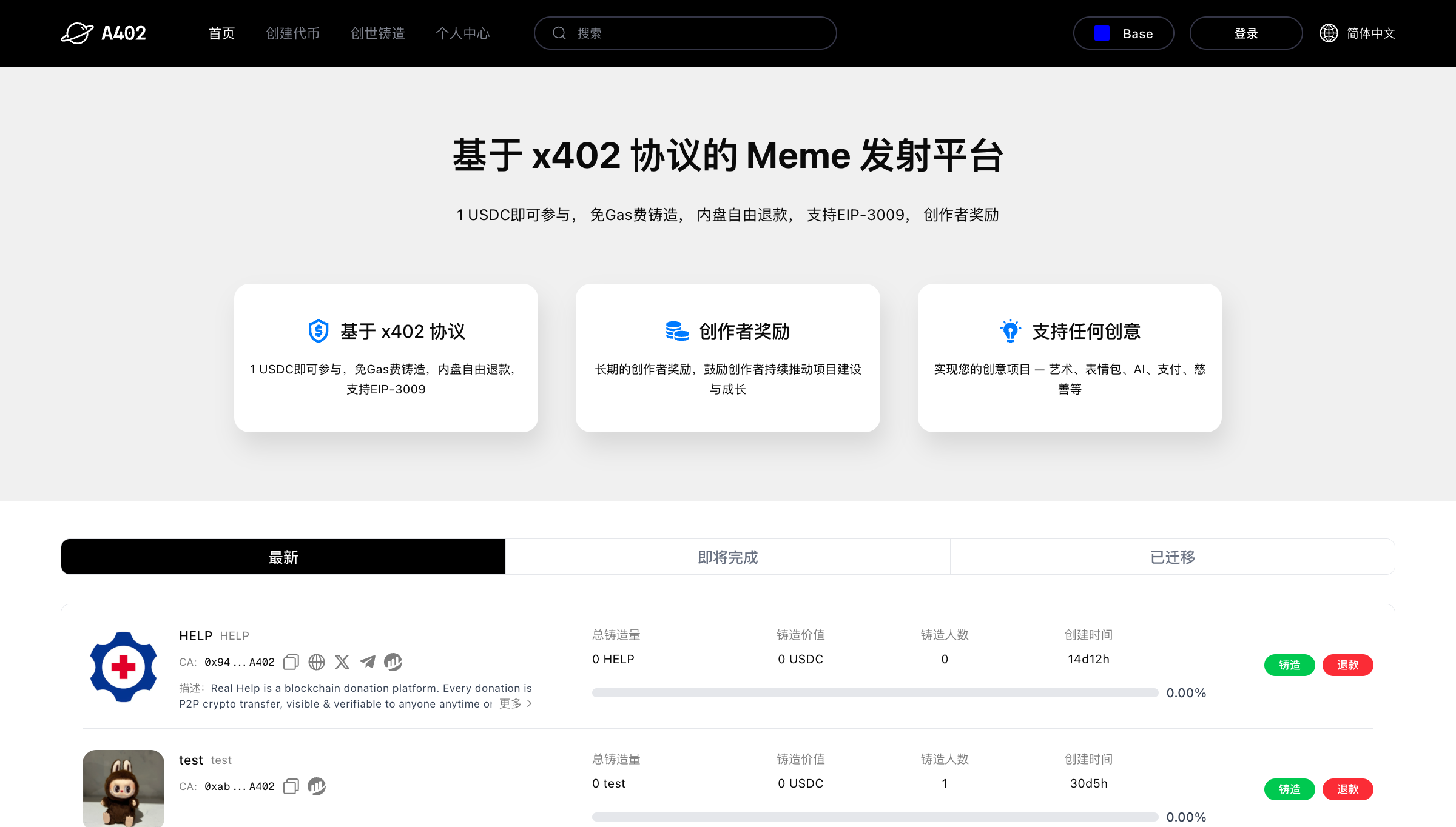Click HELP token minting progress bar

click(875, 693)
